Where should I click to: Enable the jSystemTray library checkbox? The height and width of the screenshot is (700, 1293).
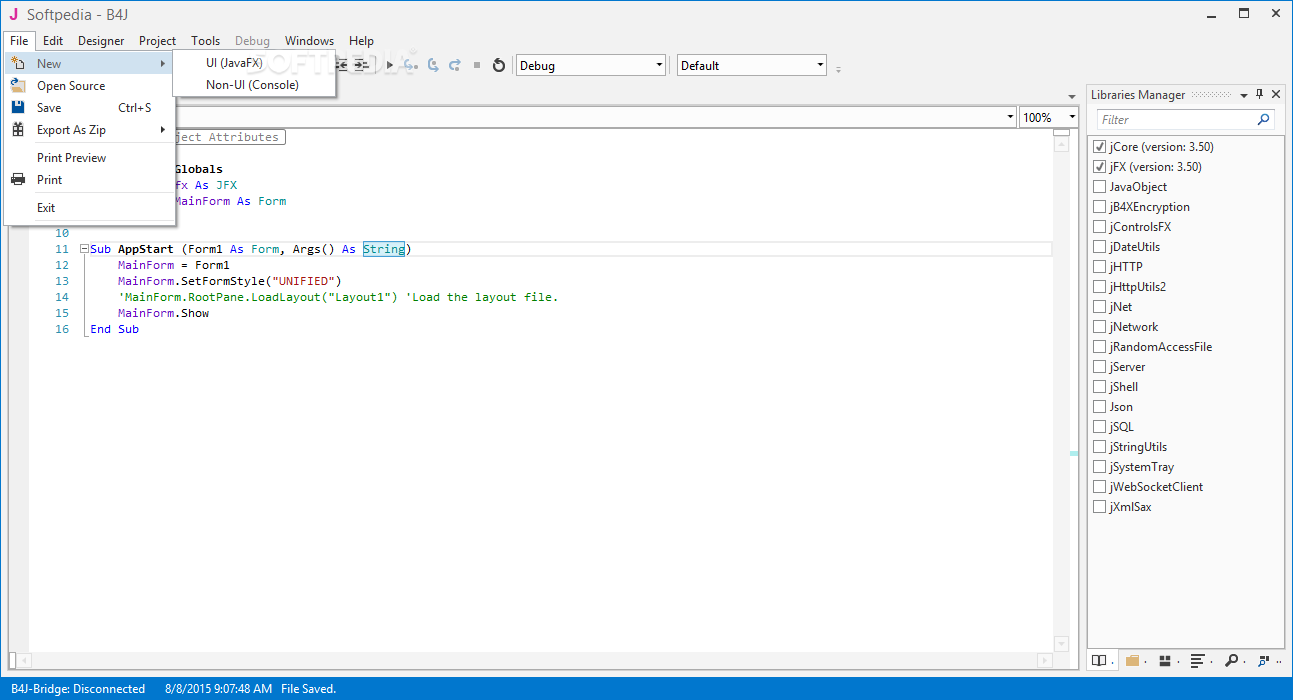coord(1100,467)
